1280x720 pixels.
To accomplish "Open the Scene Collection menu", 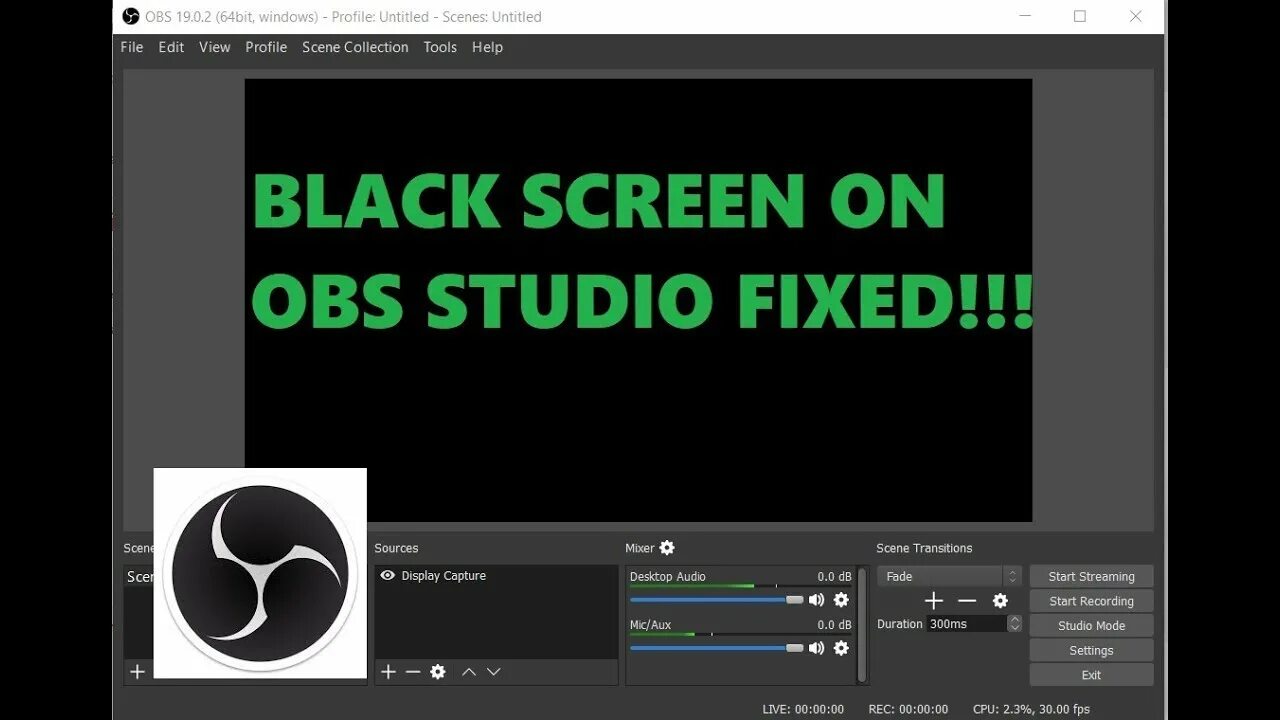I will [355, 47].
